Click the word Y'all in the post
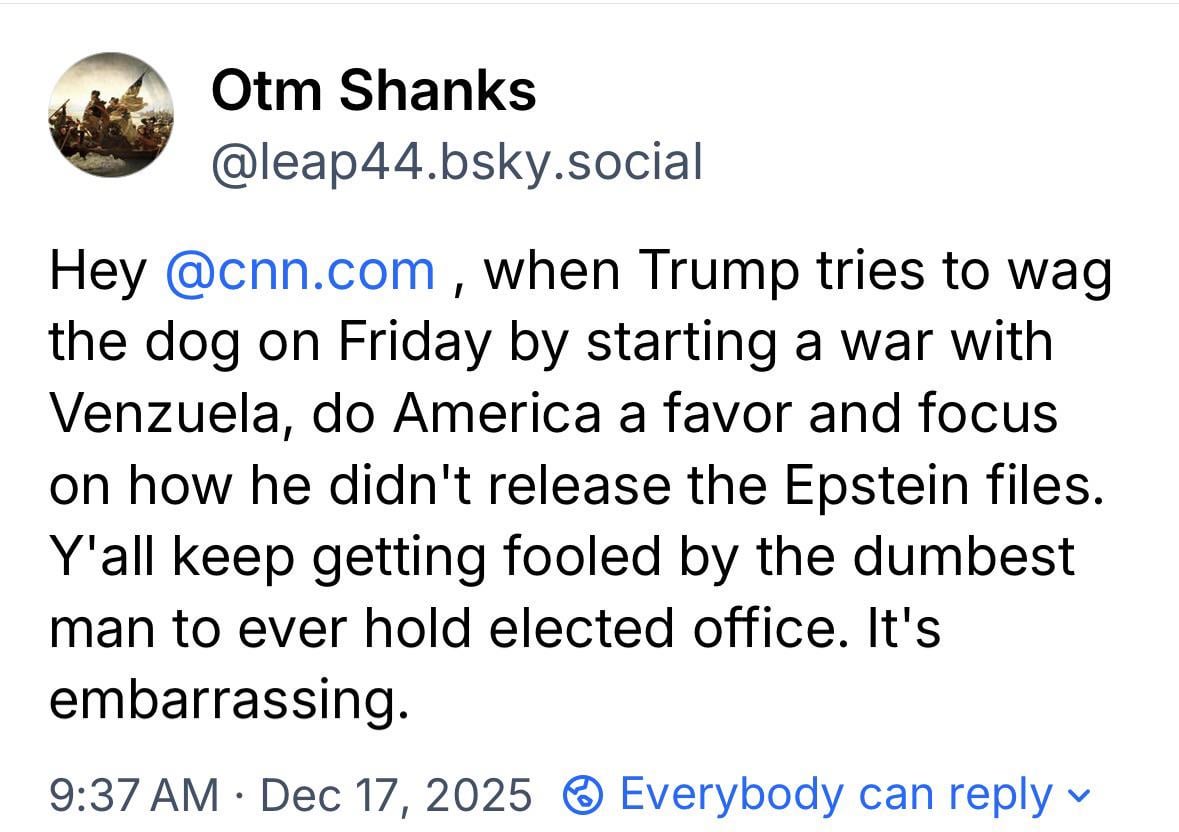The image size is (1179, 832). [x=104, y=556]
